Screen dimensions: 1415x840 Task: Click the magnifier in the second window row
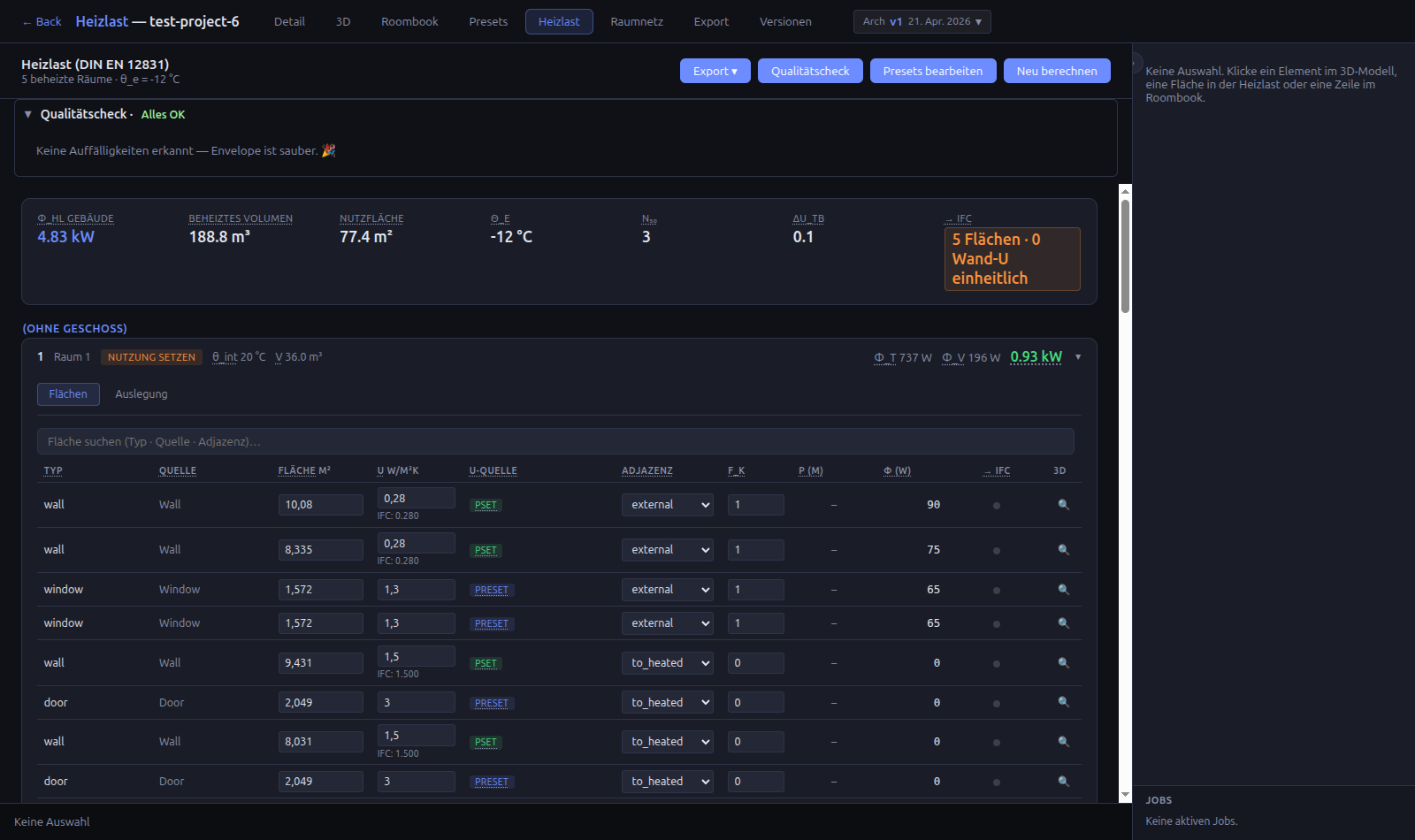click(x=1064, y=623)
